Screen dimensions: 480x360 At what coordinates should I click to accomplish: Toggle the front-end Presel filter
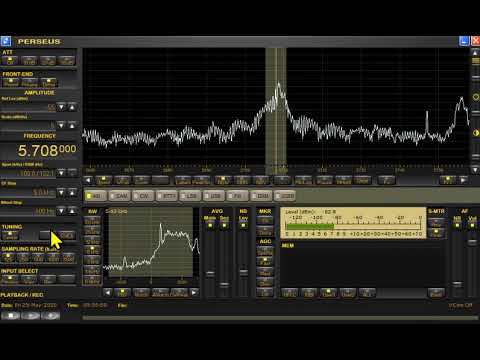click(11, 82)
